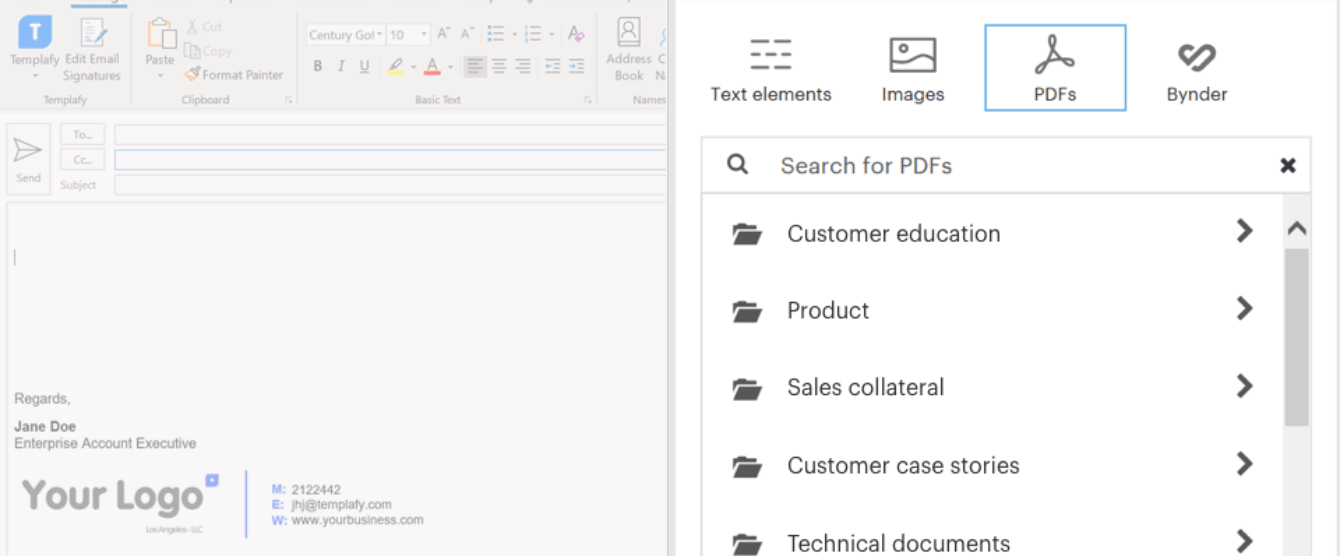Expand the Sales collateral folder arrow

pos(1244,386)
